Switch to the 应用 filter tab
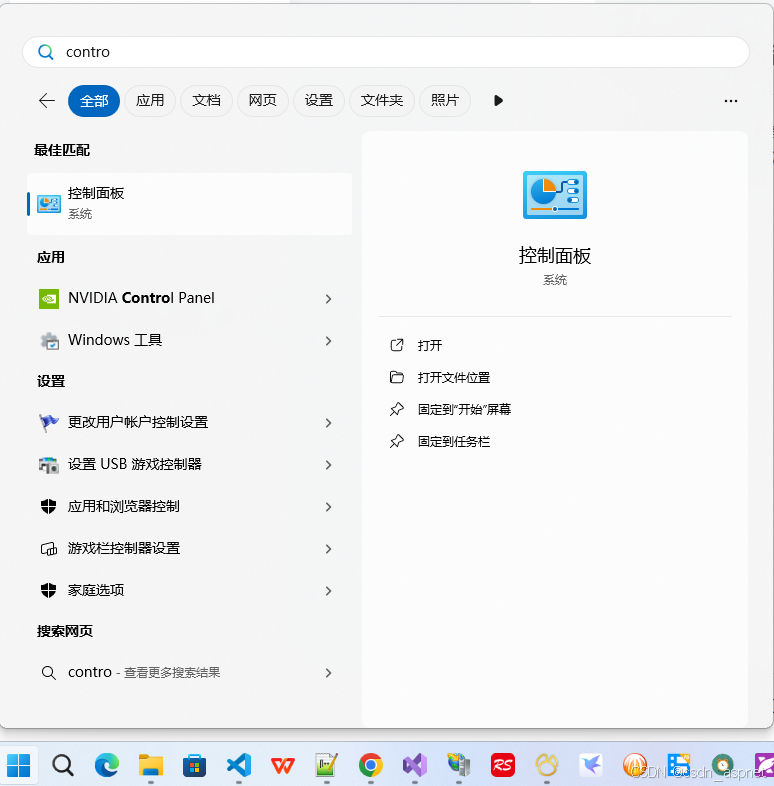774x786 pixels. (x=150, y=101)
